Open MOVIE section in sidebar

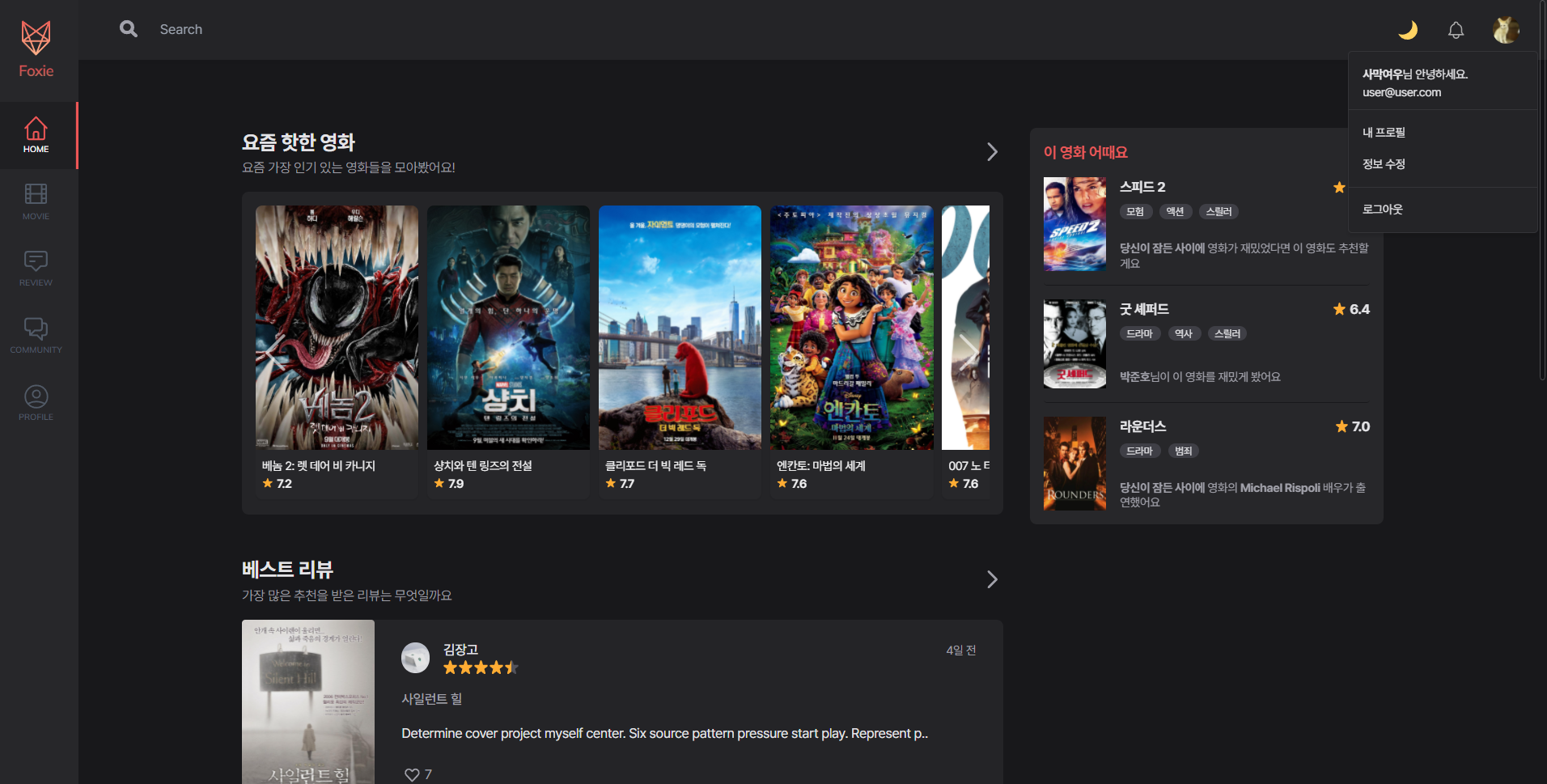coord(36,202)
